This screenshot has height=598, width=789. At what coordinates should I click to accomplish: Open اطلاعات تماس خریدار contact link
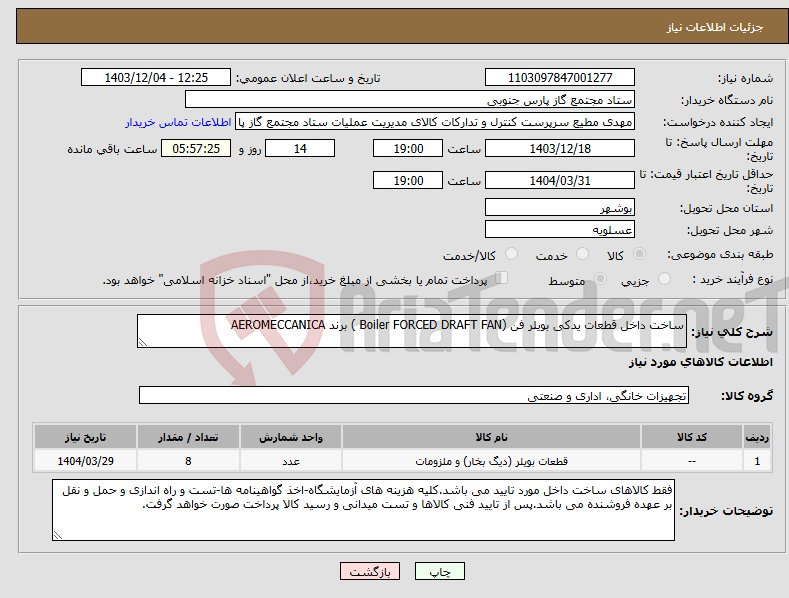click(178, 122)
